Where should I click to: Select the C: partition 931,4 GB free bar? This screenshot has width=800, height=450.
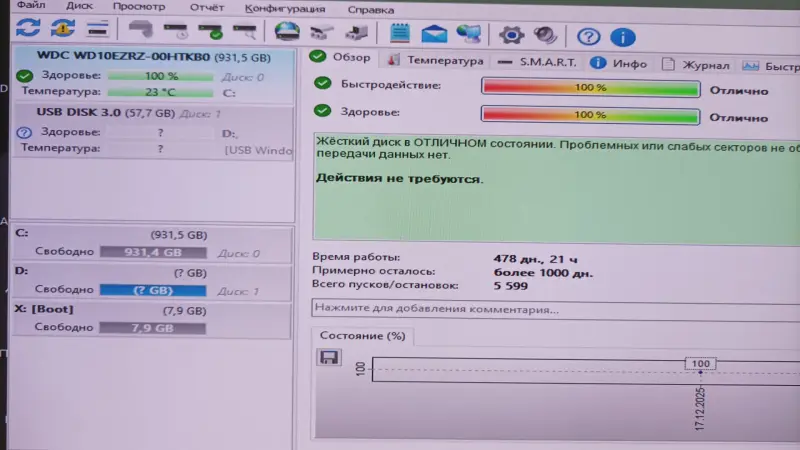pos(153,252)
